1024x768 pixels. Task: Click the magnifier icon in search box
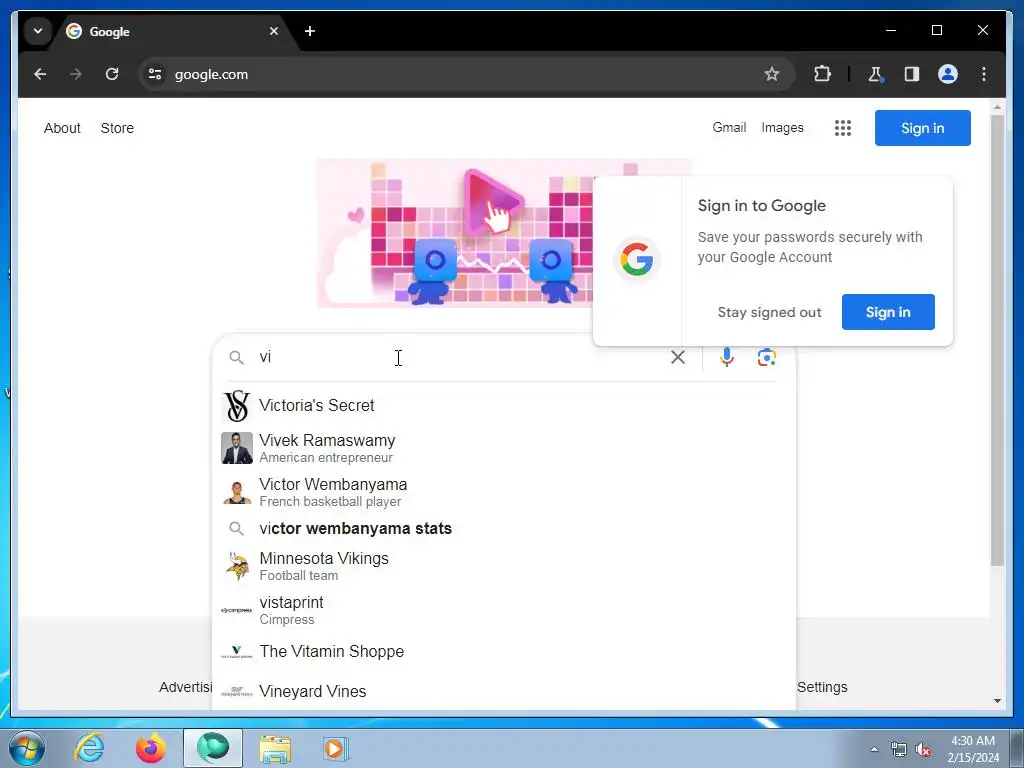(236, 358)
